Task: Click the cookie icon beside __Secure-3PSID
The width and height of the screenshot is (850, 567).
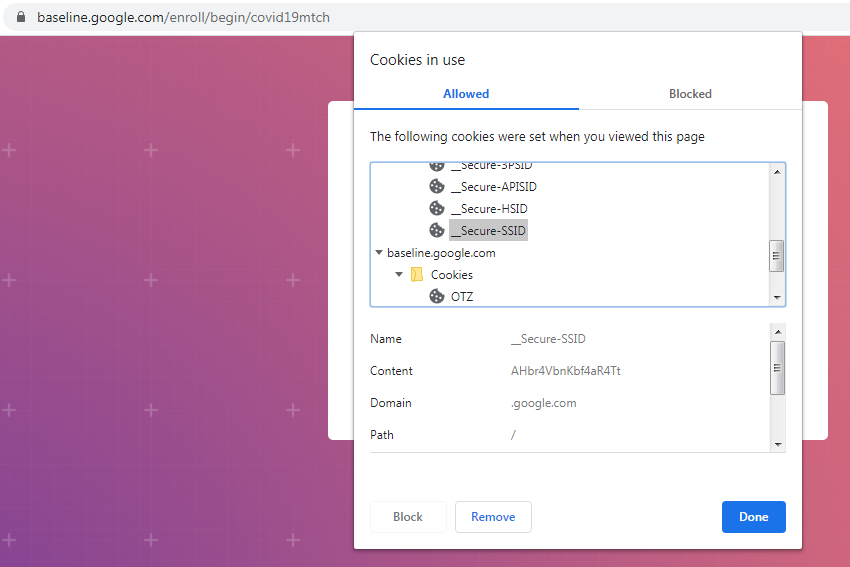Action: coord(437,166)
